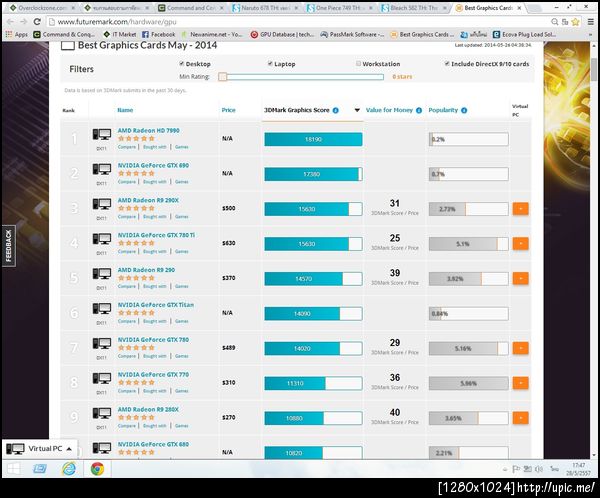
Task: Add GeForce GTX 770 to Virtual PC
Action: [x=520, y=383]
